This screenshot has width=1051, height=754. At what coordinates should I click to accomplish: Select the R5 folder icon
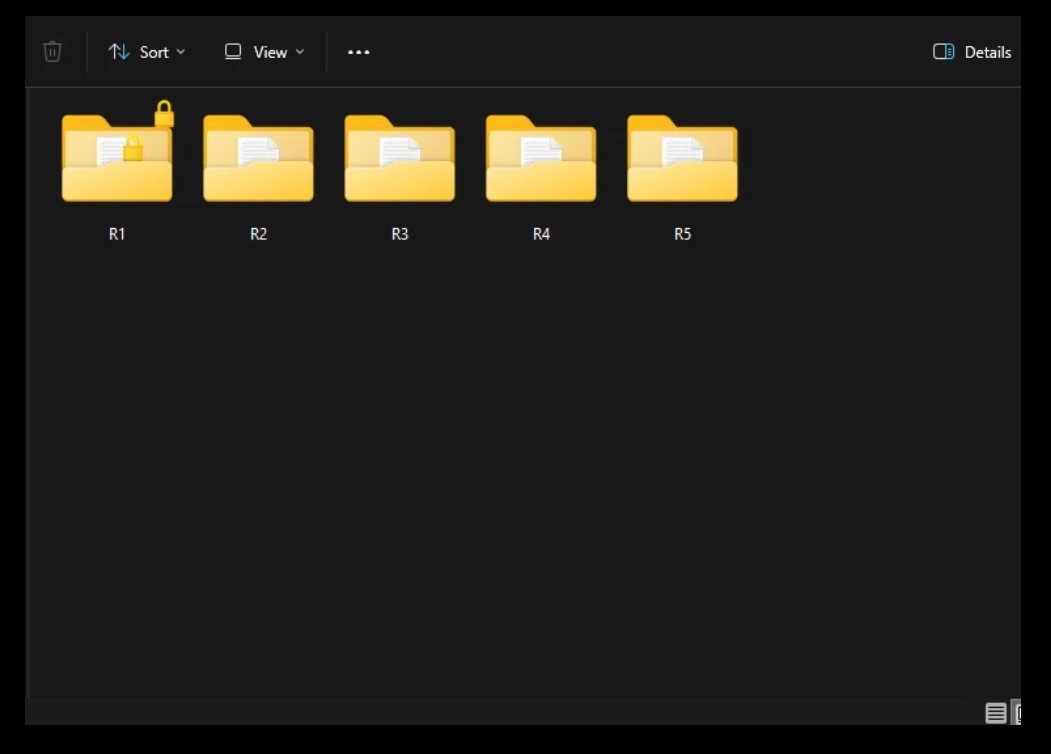(682, 158)
